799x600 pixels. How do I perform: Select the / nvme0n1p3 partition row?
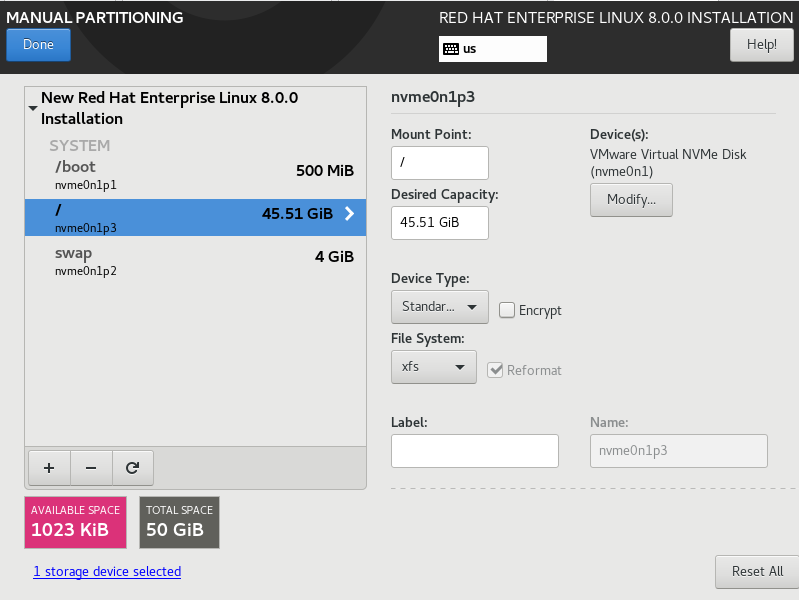[195, 217]
